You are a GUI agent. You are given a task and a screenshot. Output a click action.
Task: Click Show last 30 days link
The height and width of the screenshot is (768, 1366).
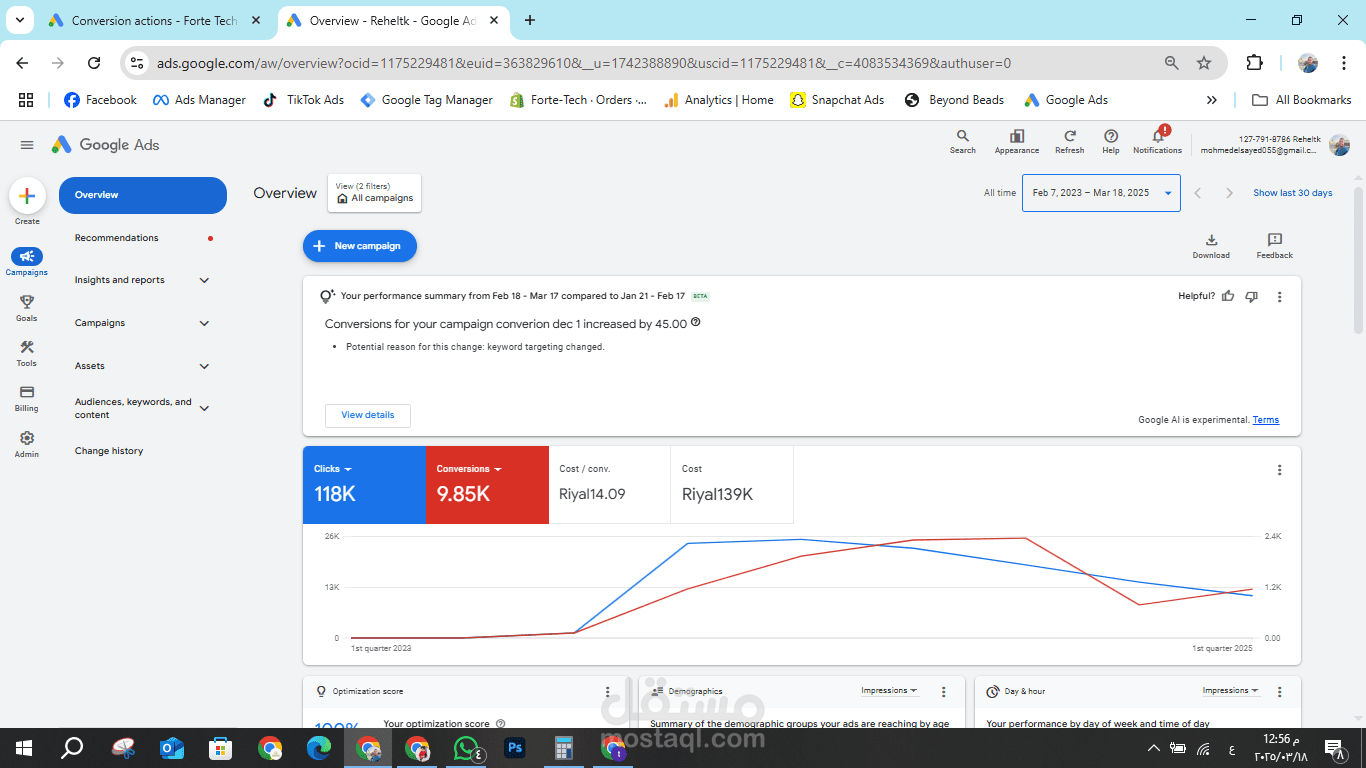(1293, 193)
